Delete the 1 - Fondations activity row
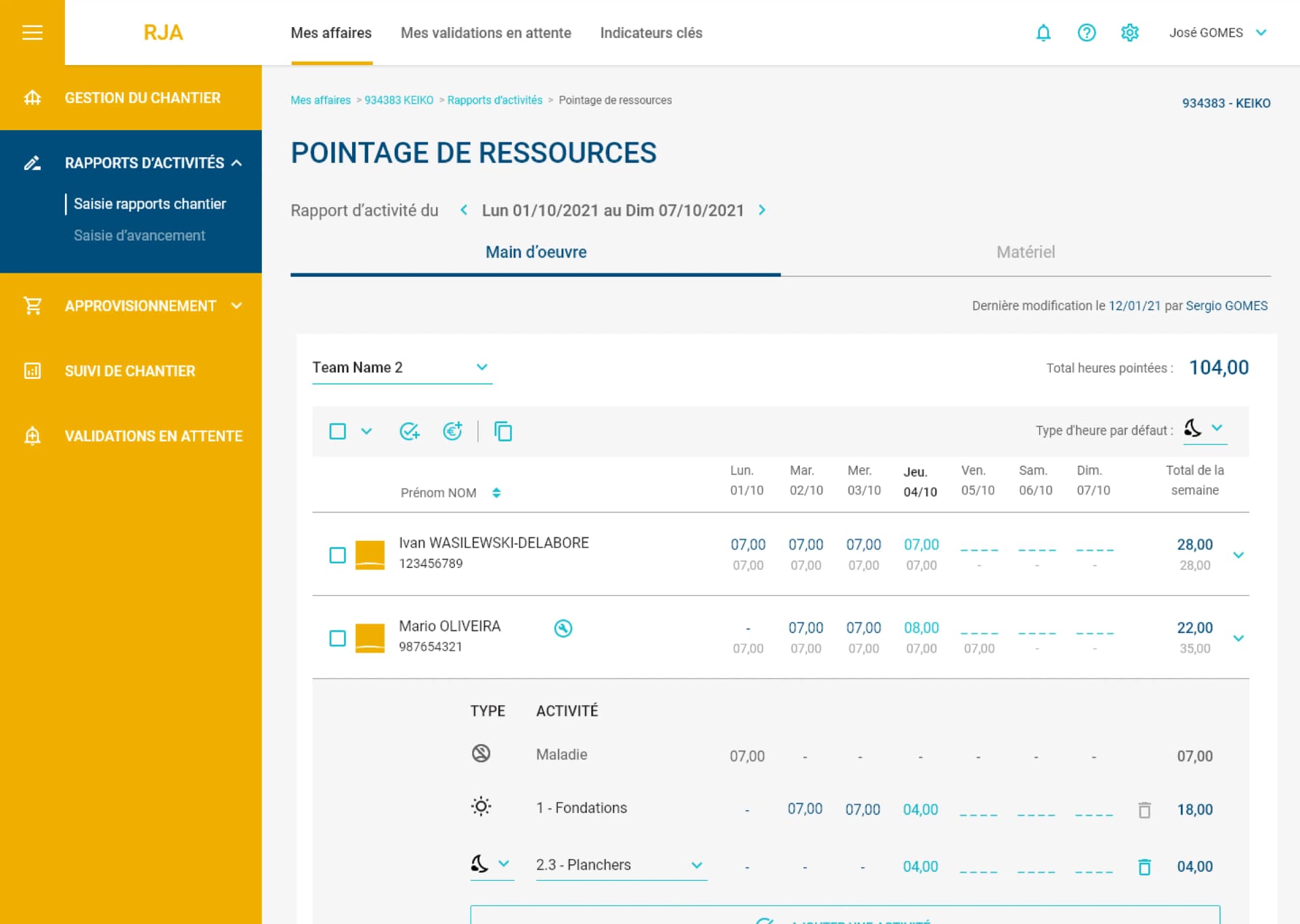The image size is (1300, 924). pyautogui.click(x=1144, y=810)
